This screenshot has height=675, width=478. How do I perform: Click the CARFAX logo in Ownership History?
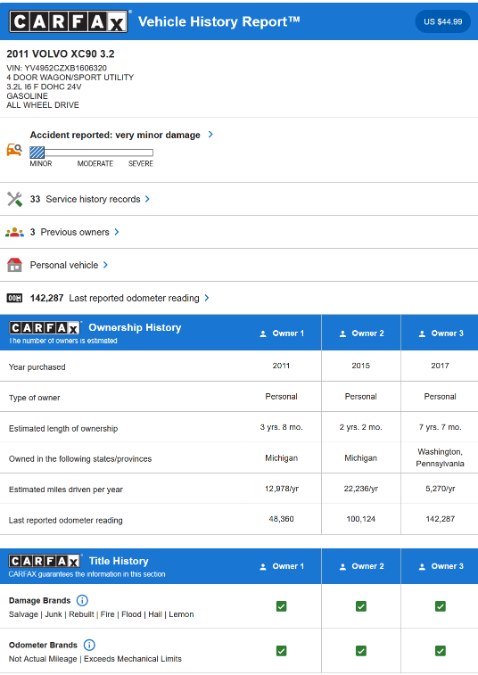point(44,328)
